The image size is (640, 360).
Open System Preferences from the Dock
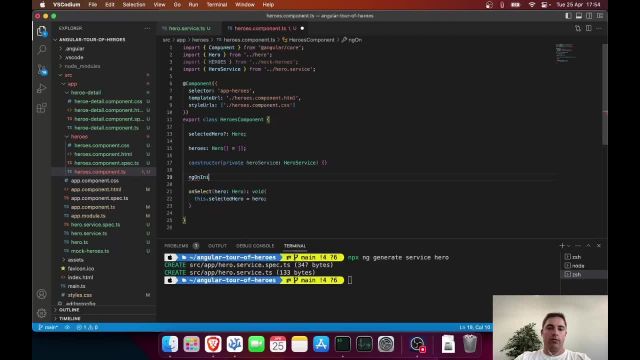coord(386,344)
